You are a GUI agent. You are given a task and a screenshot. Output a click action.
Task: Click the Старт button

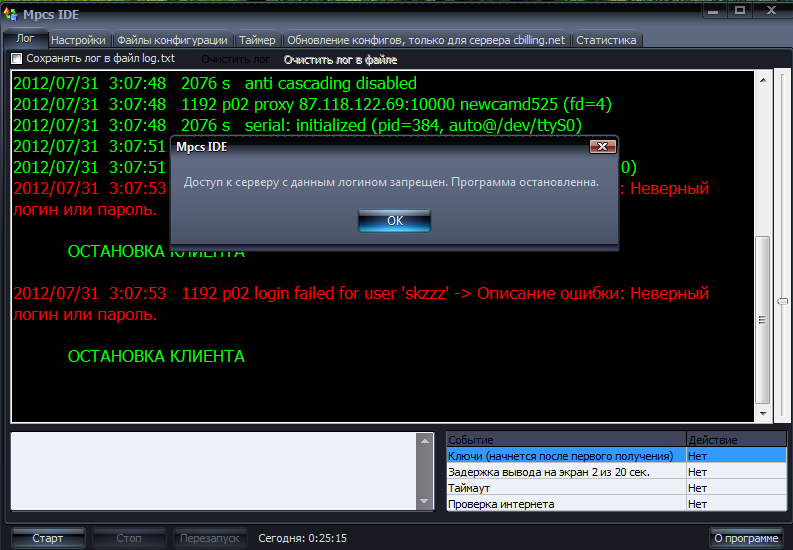47,538
